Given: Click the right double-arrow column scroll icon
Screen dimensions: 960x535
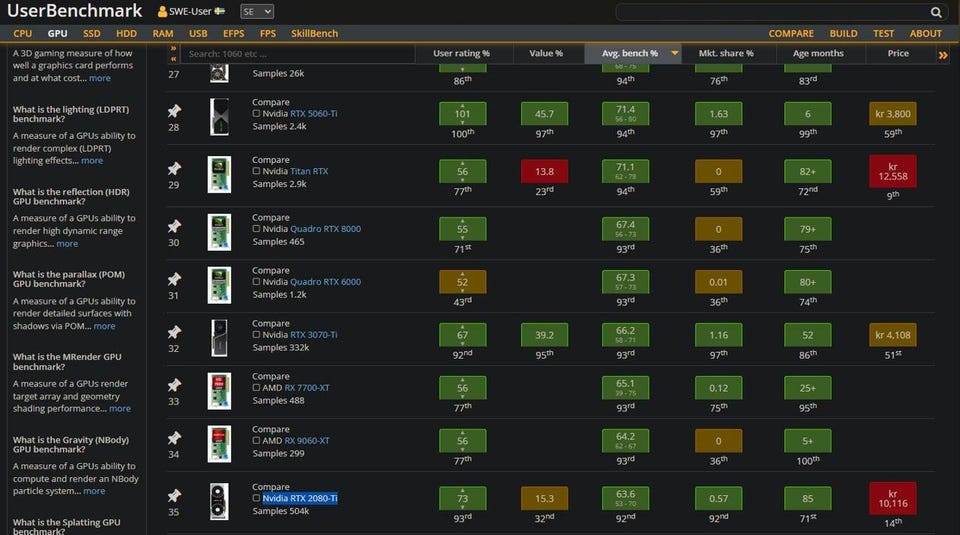Looking at the screenshot, I should click(942, 54).
